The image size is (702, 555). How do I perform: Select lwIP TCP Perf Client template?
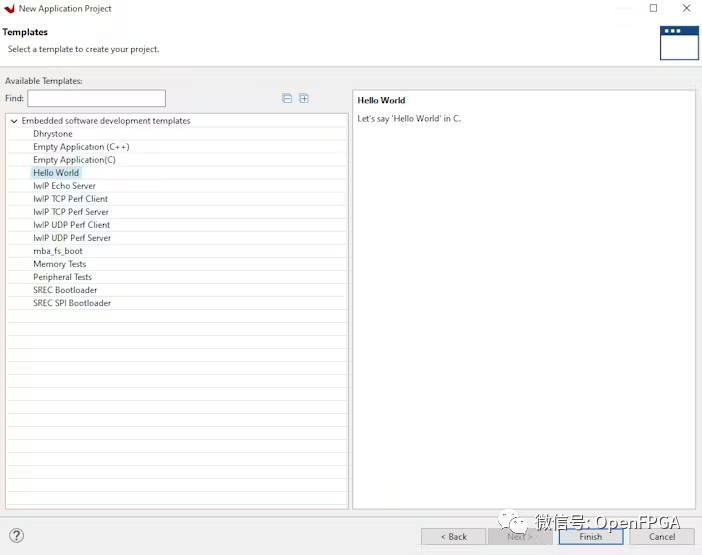point(70,199)
